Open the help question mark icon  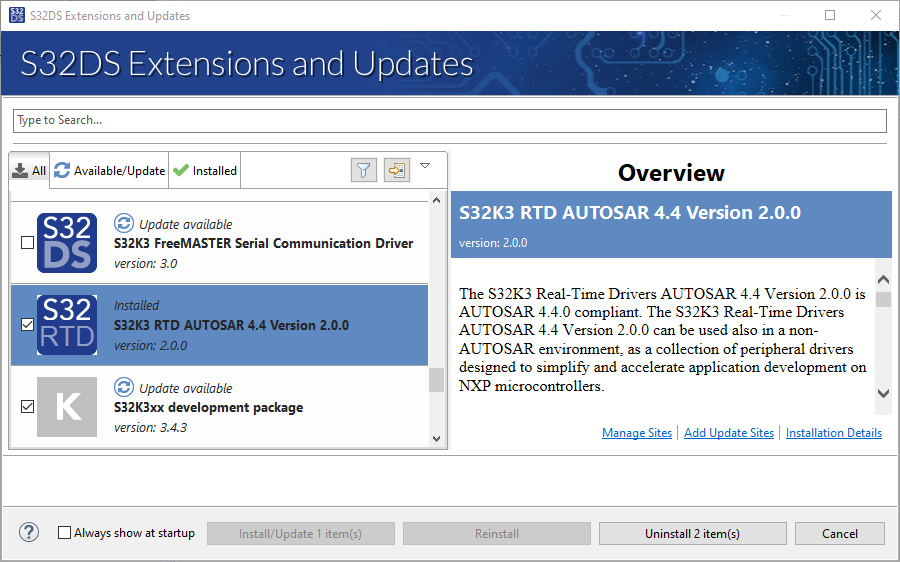click(29, 533)
